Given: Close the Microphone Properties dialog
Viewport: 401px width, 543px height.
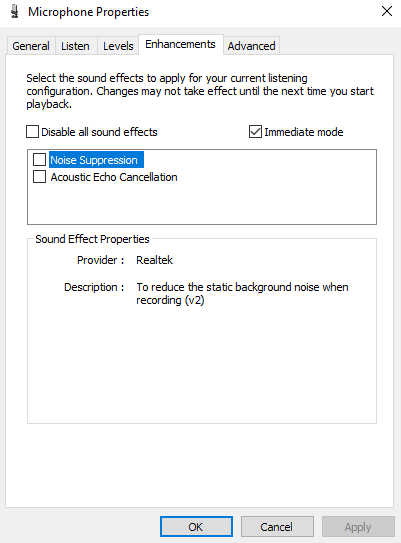Looking at the screenshot, I should [x=386, y=11].
